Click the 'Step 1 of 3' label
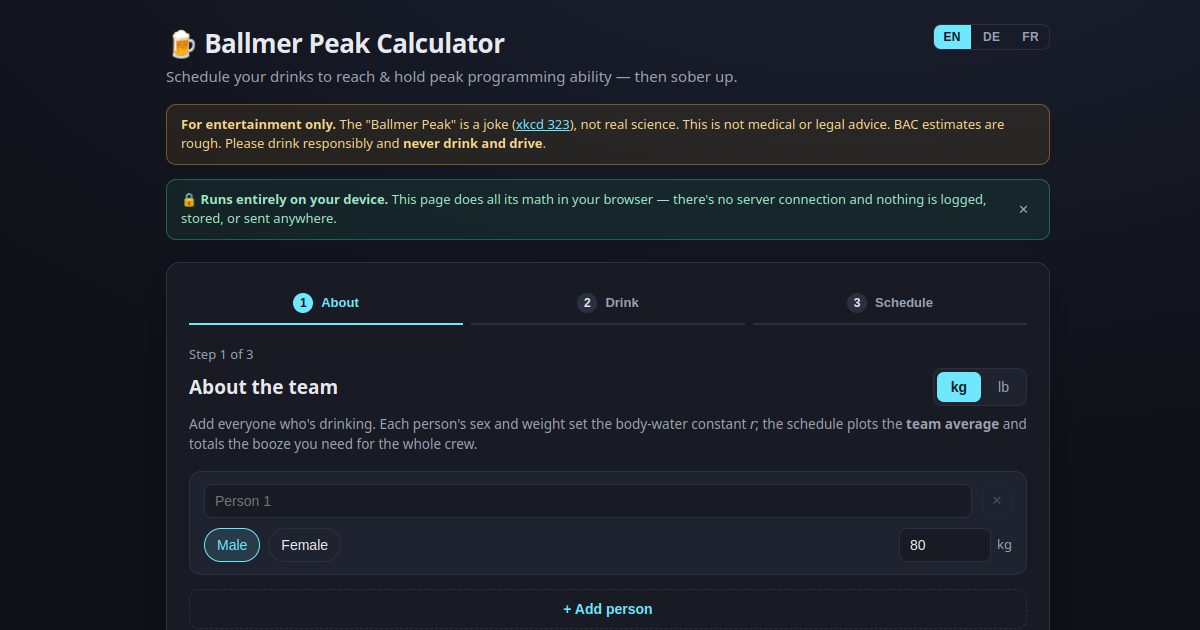The width and height of the screenshot is (1200, 630). [221, 354]
